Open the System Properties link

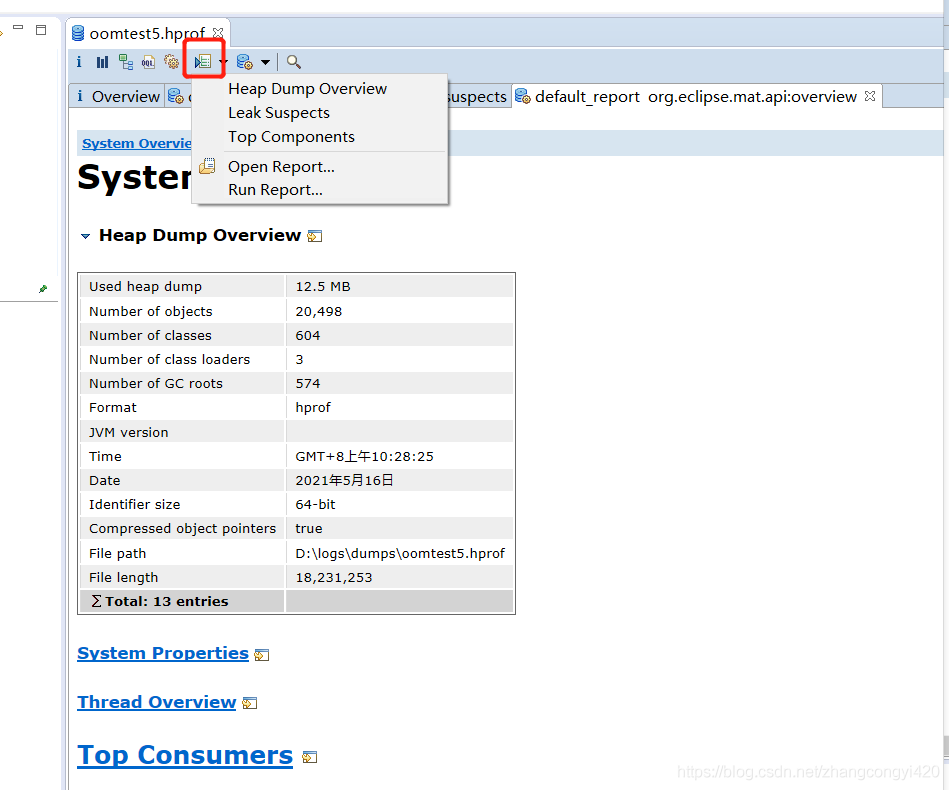point(163,653)
